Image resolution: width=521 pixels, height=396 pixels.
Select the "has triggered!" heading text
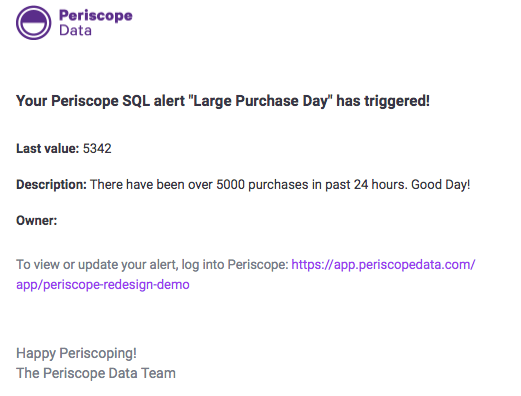pos(383,101)
